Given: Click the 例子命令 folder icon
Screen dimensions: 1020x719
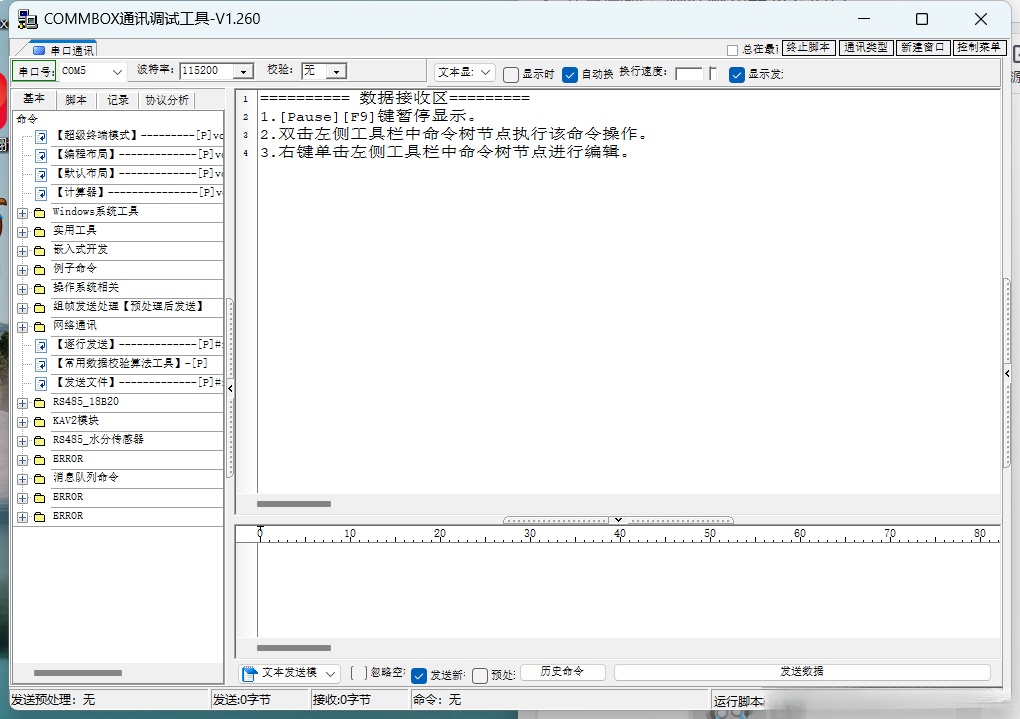Looking at the screenshot, I should [40, 269].
